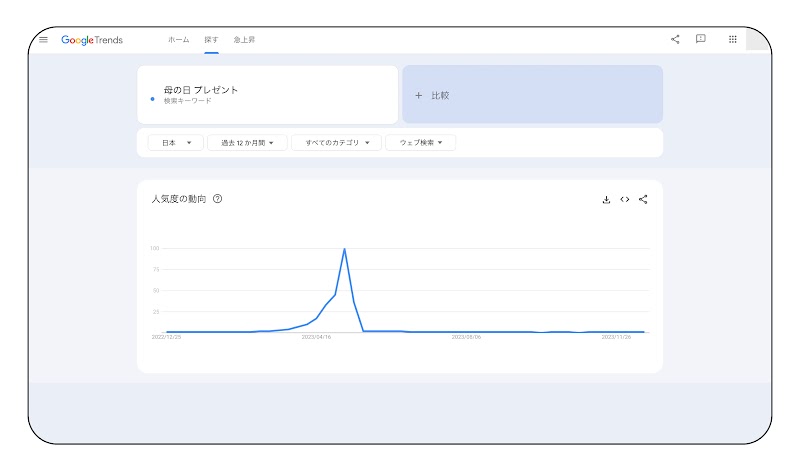Click the header share icon
800x471 pixels.
[675, 39]
